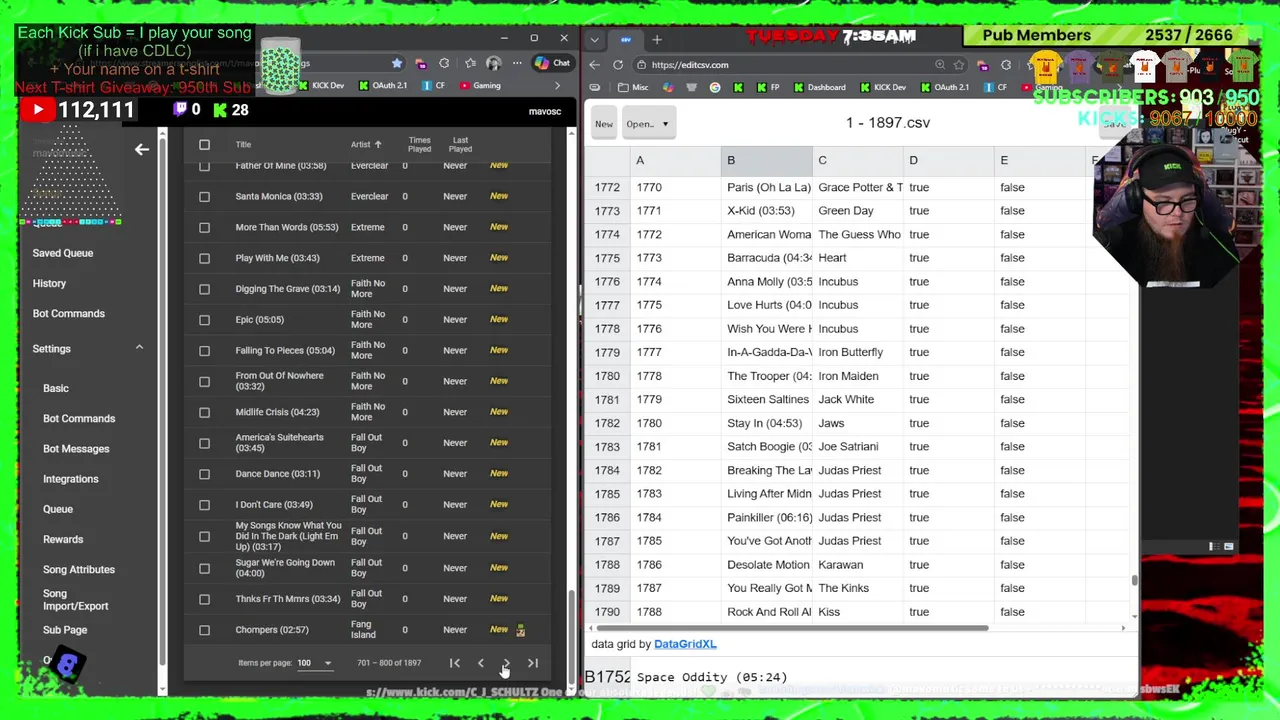Open the Items per page dropdown
The width and height of the screenshot is (1280, 720).
click(x=313, y=663)
